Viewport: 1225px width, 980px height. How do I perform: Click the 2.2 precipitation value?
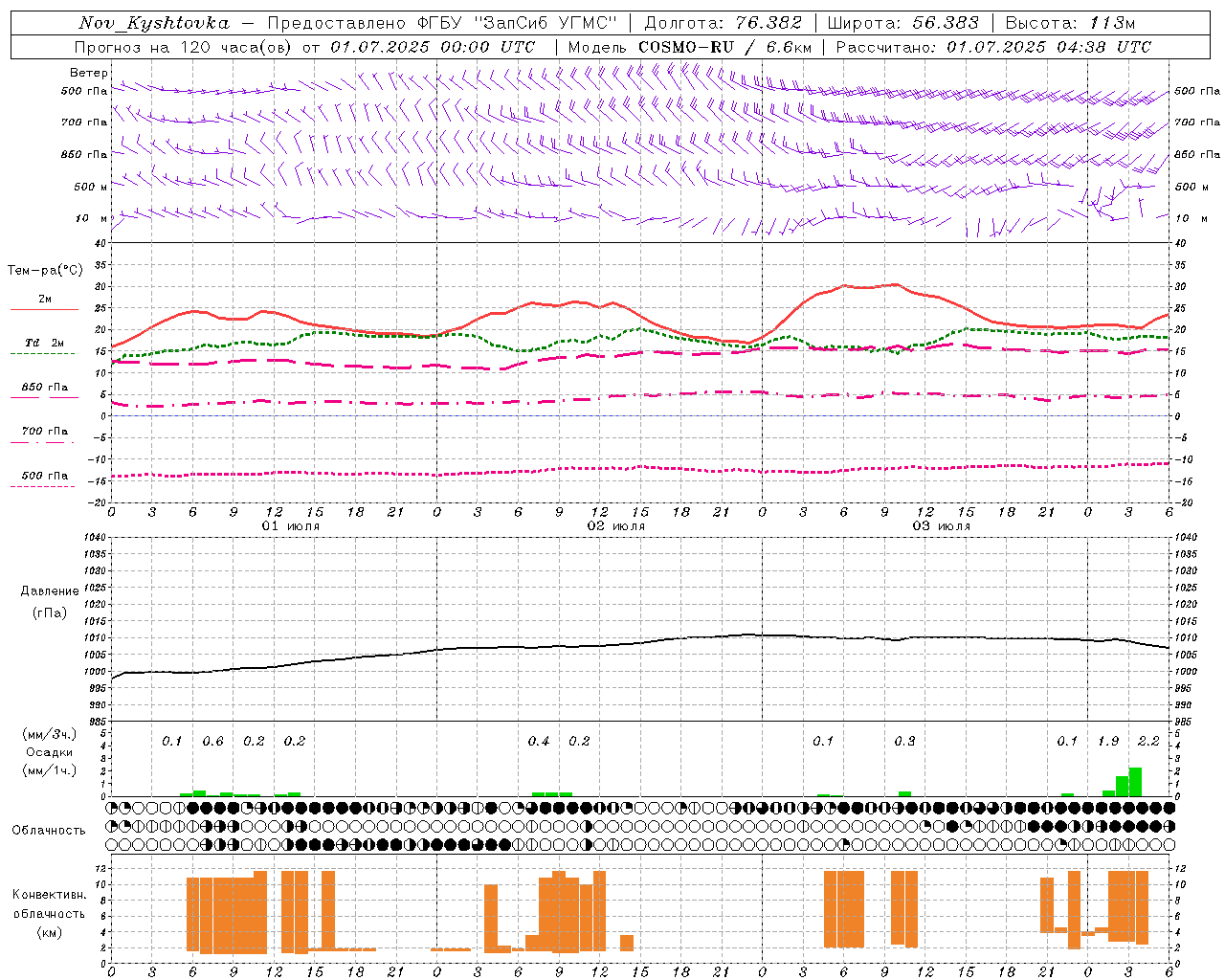(1148, 742)
